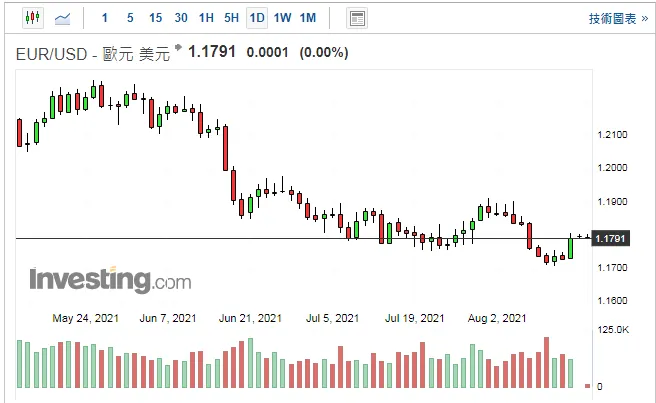The image size is (656, 403).
Task: Change chart to 1W weekly interval
Action: 282,18
